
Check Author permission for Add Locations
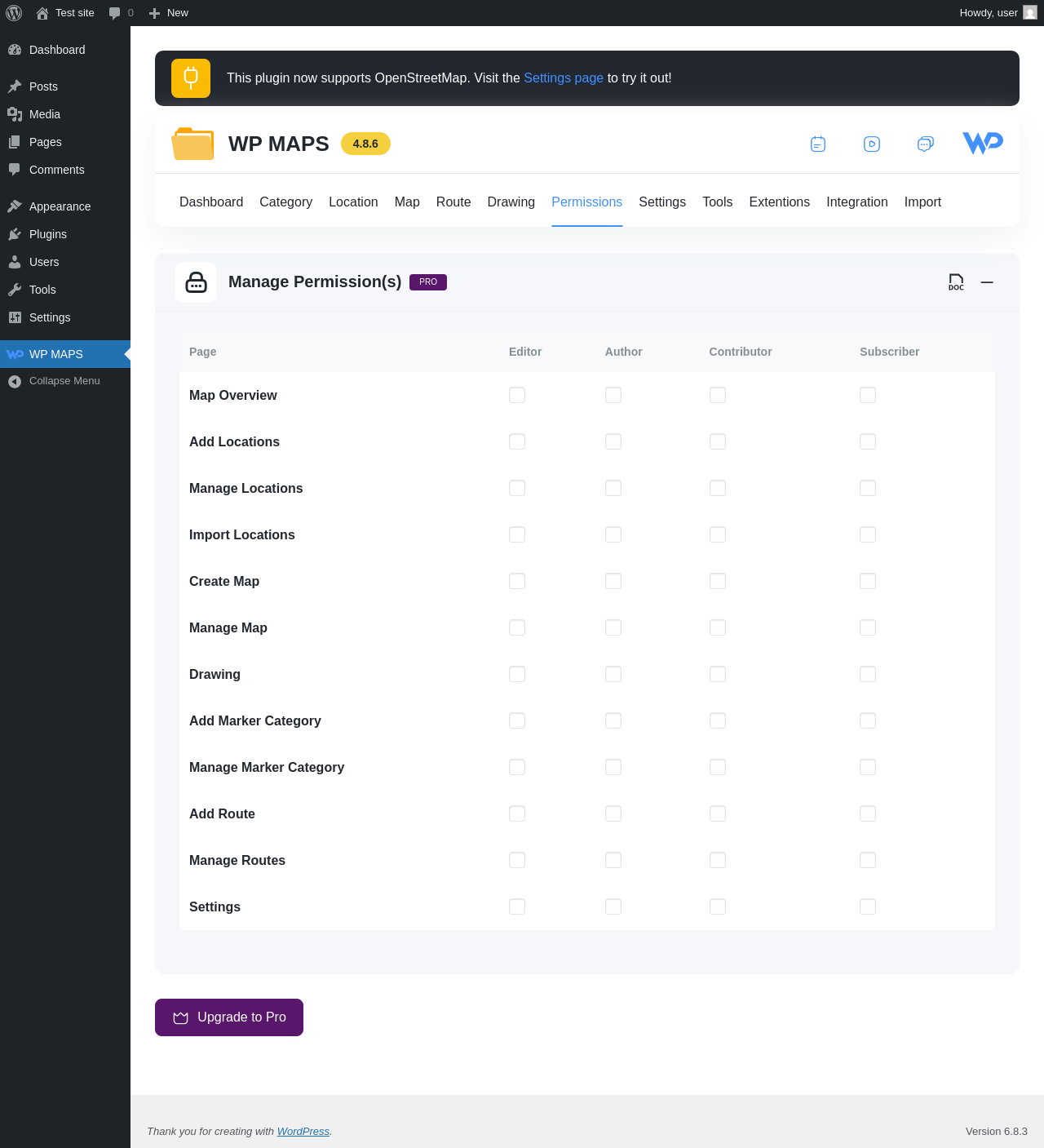click(613, 441)
